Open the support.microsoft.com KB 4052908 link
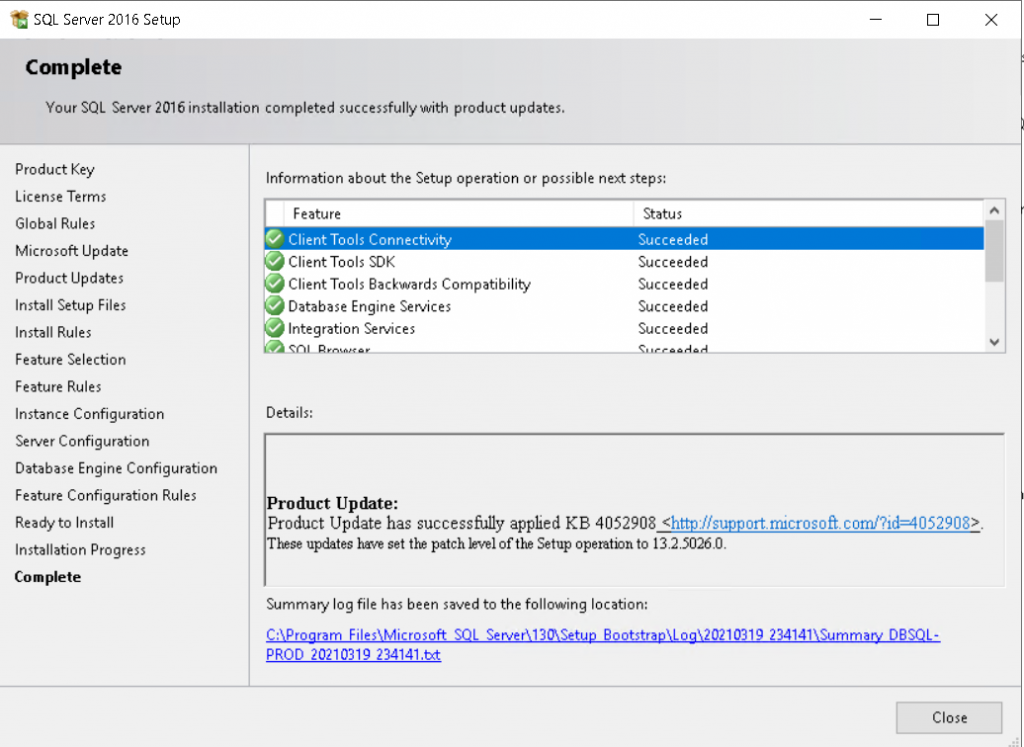Viewport: 1024px width, 747px height. point(820,523)
